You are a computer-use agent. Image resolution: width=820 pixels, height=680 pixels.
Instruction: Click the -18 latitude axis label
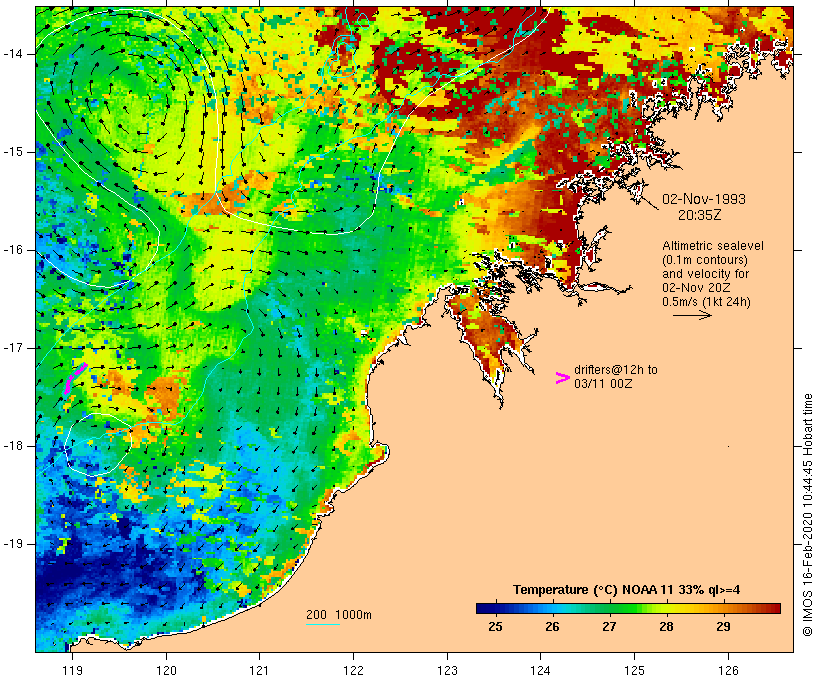point(13,446)
